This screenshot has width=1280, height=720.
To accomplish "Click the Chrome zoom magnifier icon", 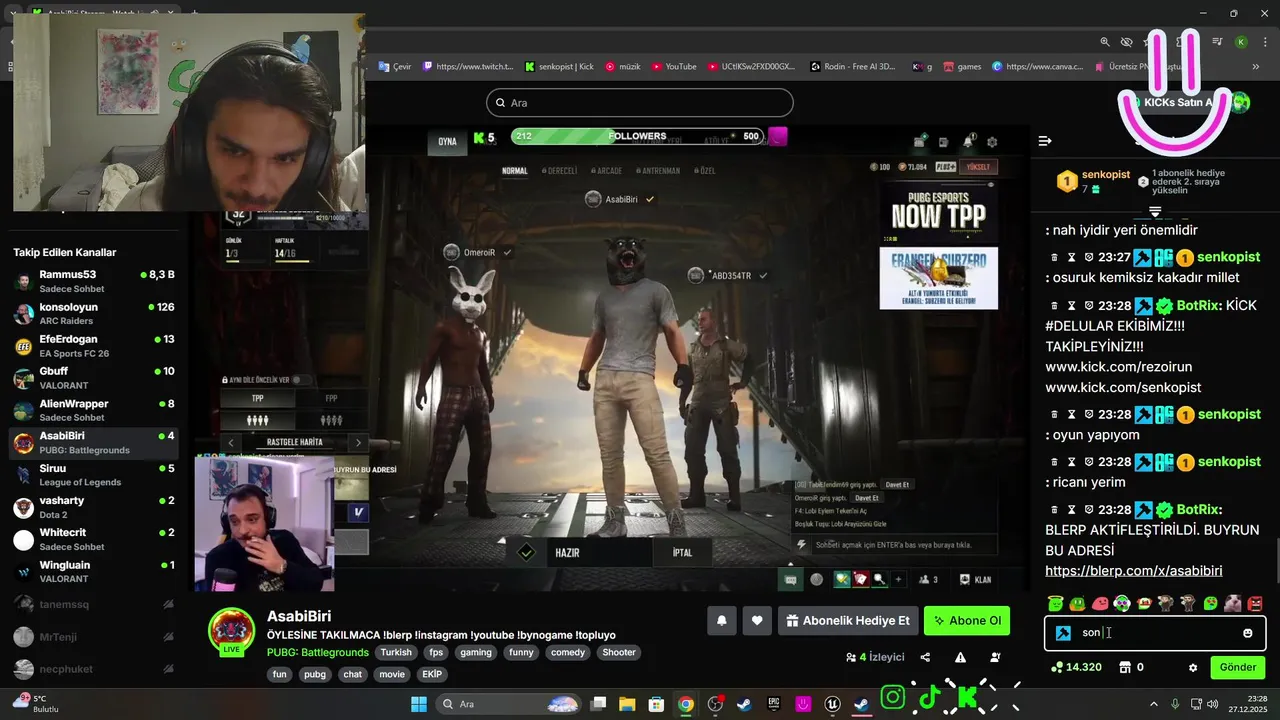I will pyautogui.click(x=1105, y=42).
